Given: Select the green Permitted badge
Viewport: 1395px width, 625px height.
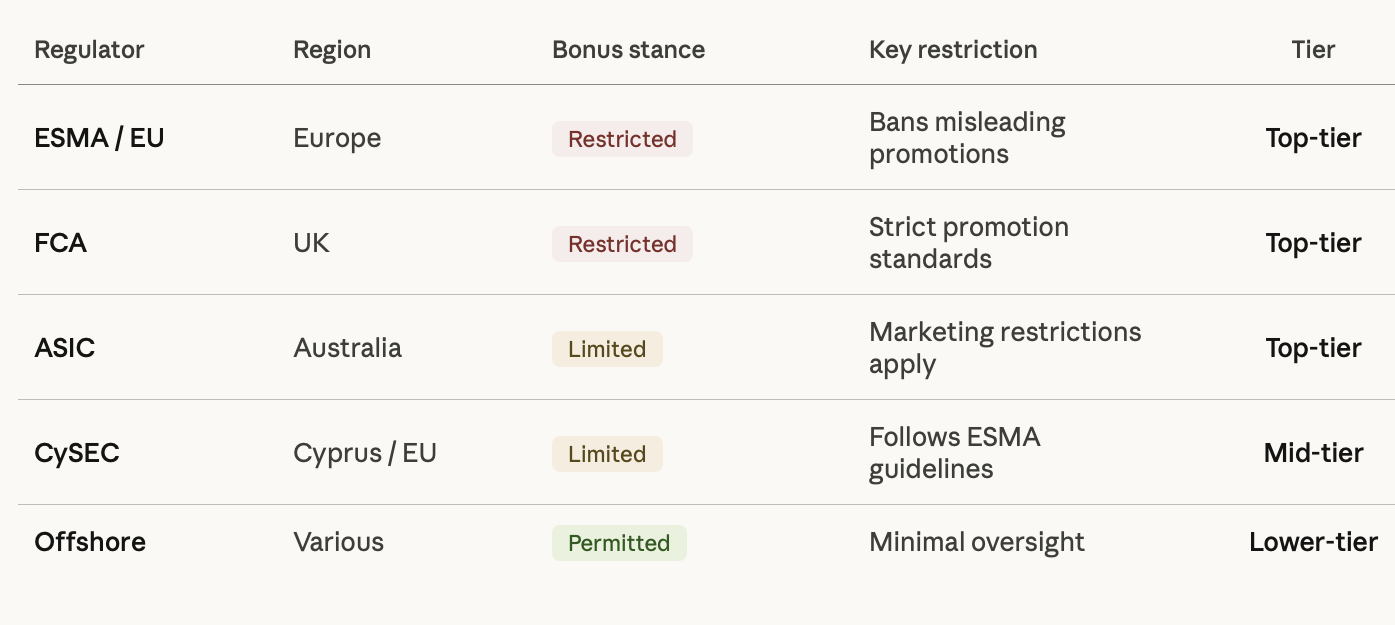Looking at the screenshot, I should (x=619, y=543).
